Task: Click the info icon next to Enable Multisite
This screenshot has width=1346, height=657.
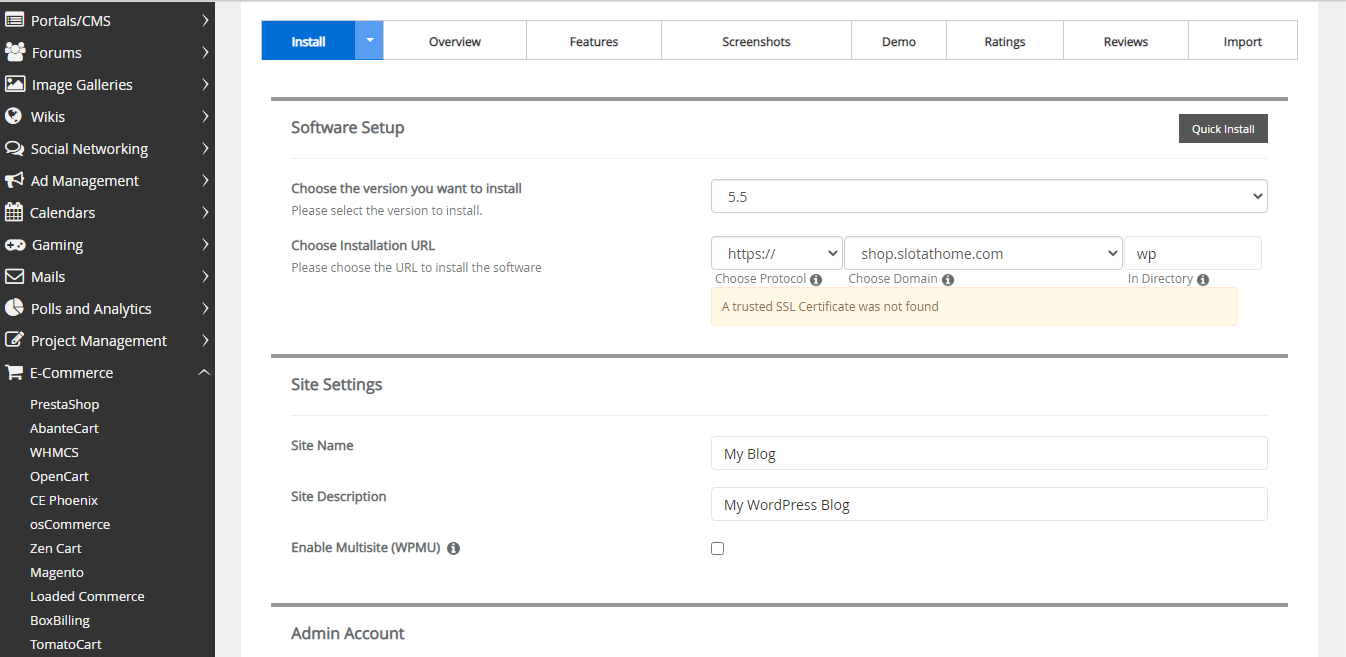Action: point(453,549)
